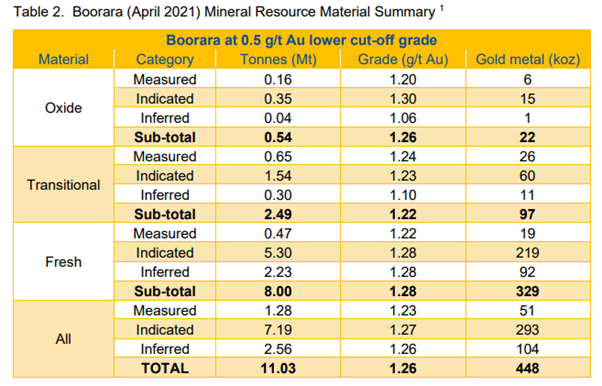
Task: Select the Category column header
Action: pos(165,60)
